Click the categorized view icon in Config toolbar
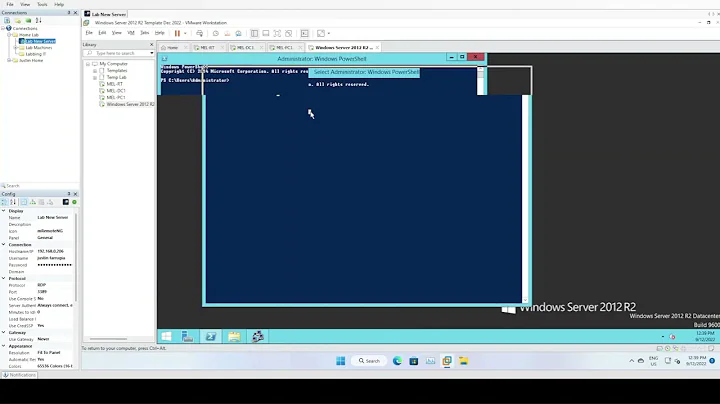Screen dimensions: 720x404 tap(4, 202)
